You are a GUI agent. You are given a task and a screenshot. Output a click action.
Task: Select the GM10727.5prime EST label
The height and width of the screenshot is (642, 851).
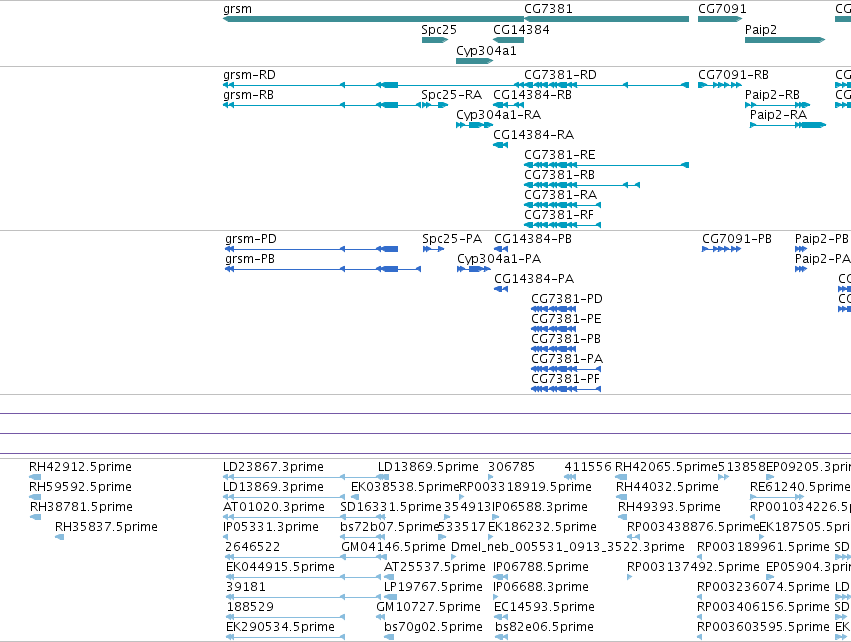tap(429, 607)
